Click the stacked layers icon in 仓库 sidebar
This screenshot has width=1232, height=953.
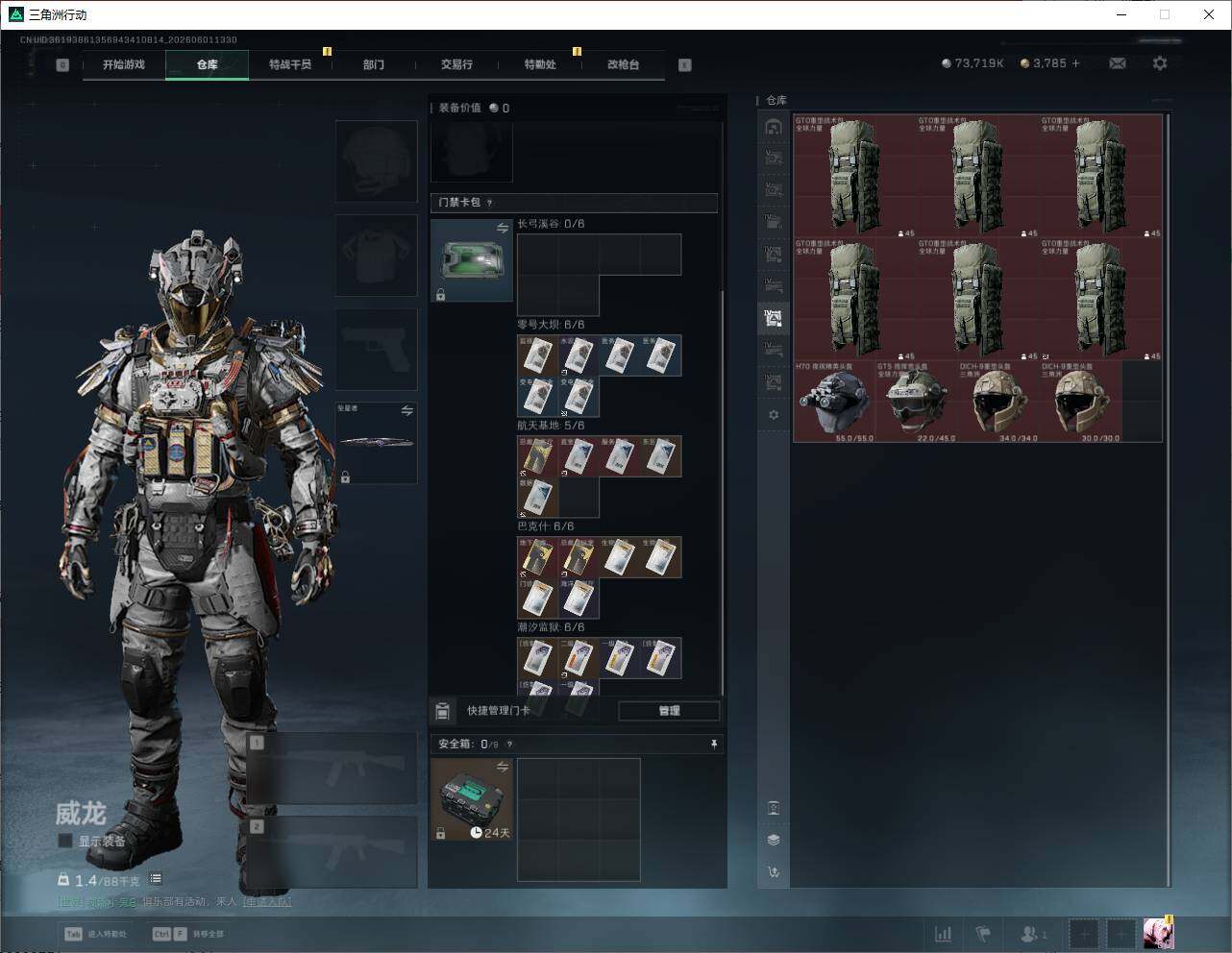[774, 840]
